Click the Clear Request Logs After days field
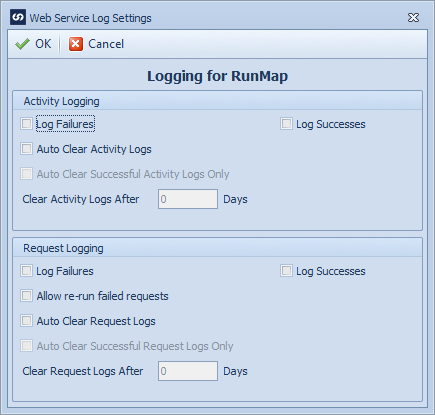 click(188, 371)
